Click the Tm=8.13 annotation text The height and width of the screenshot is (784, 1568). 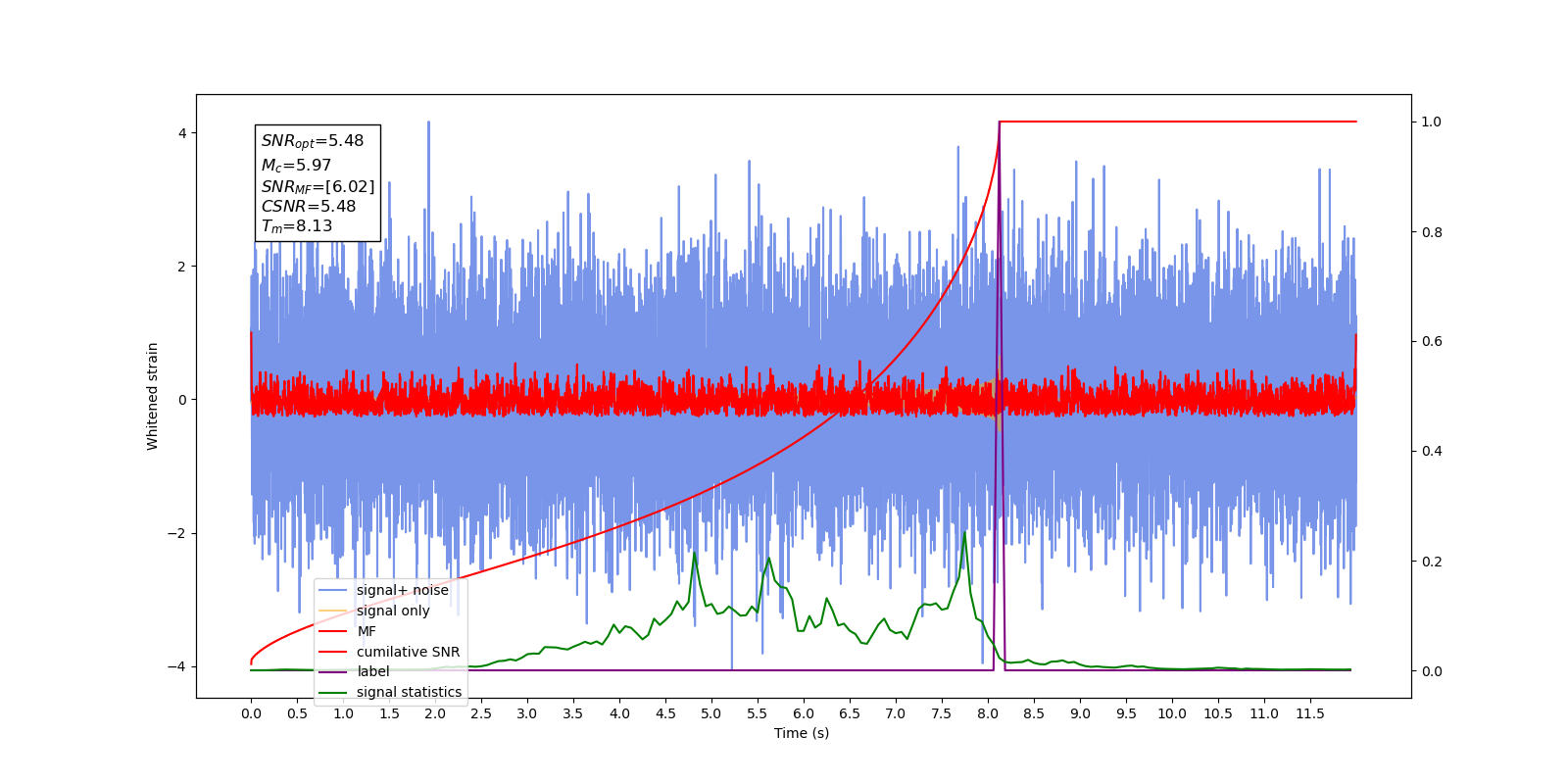click(x=297, y=226)
